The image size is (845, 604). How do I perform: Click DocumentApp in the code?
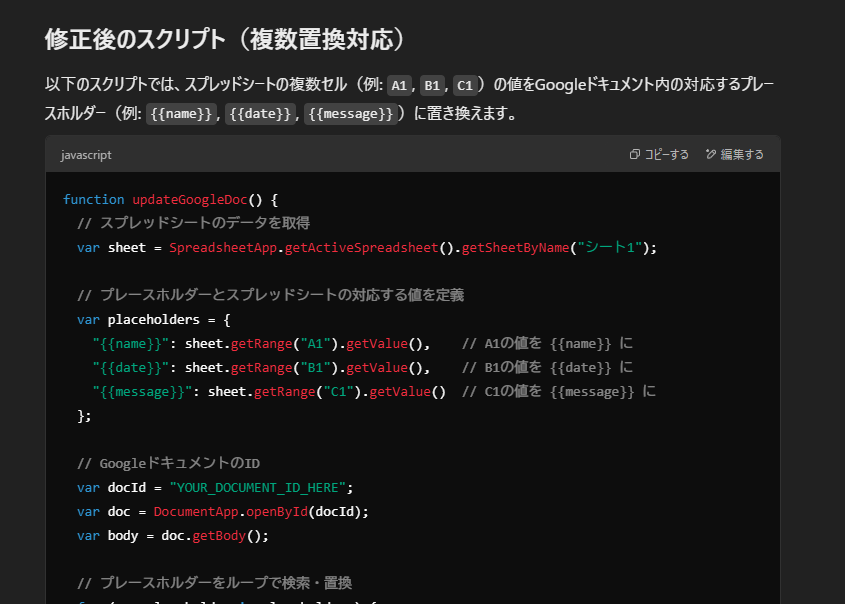coord(196,511)
